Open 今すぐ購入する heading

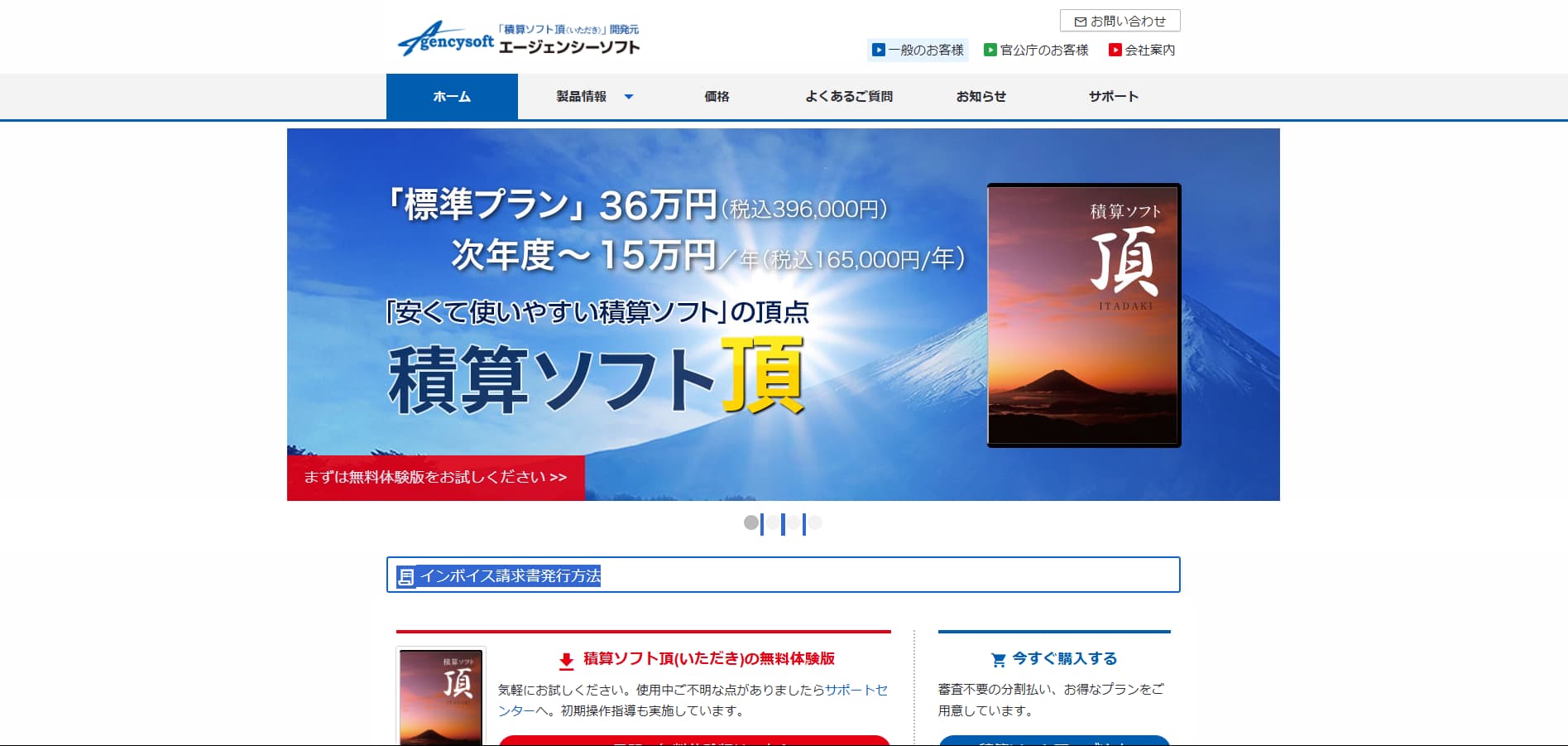(1065, 659)
